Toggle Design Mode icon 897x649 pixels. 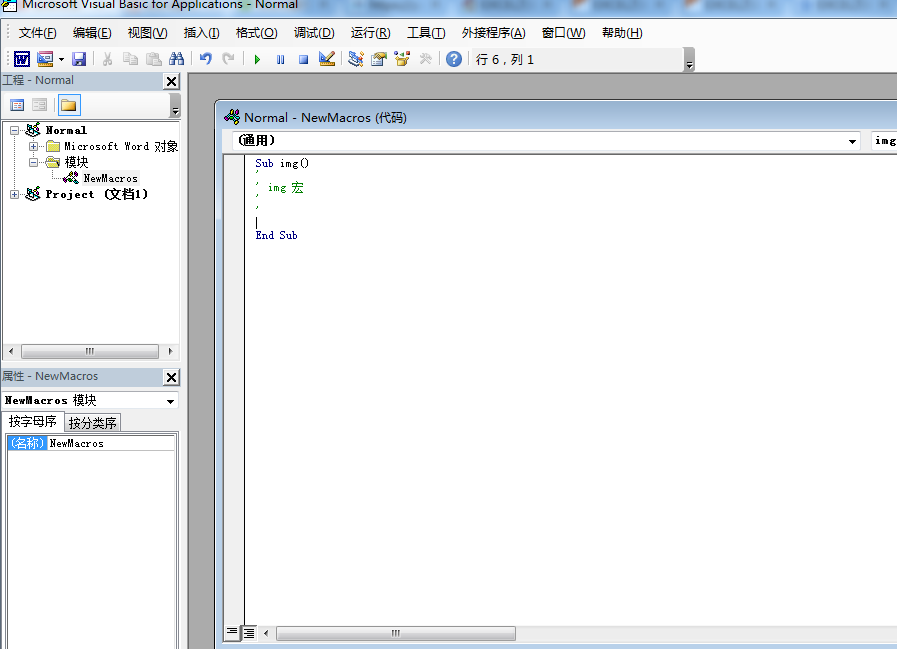click(327, 59)
